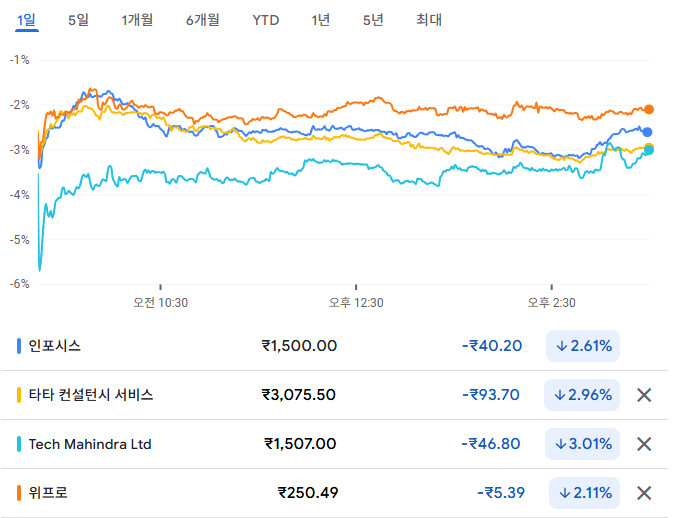Click the blue 인포시스 endpoint dot on chart
679x518 pixels.
point(647,132)
